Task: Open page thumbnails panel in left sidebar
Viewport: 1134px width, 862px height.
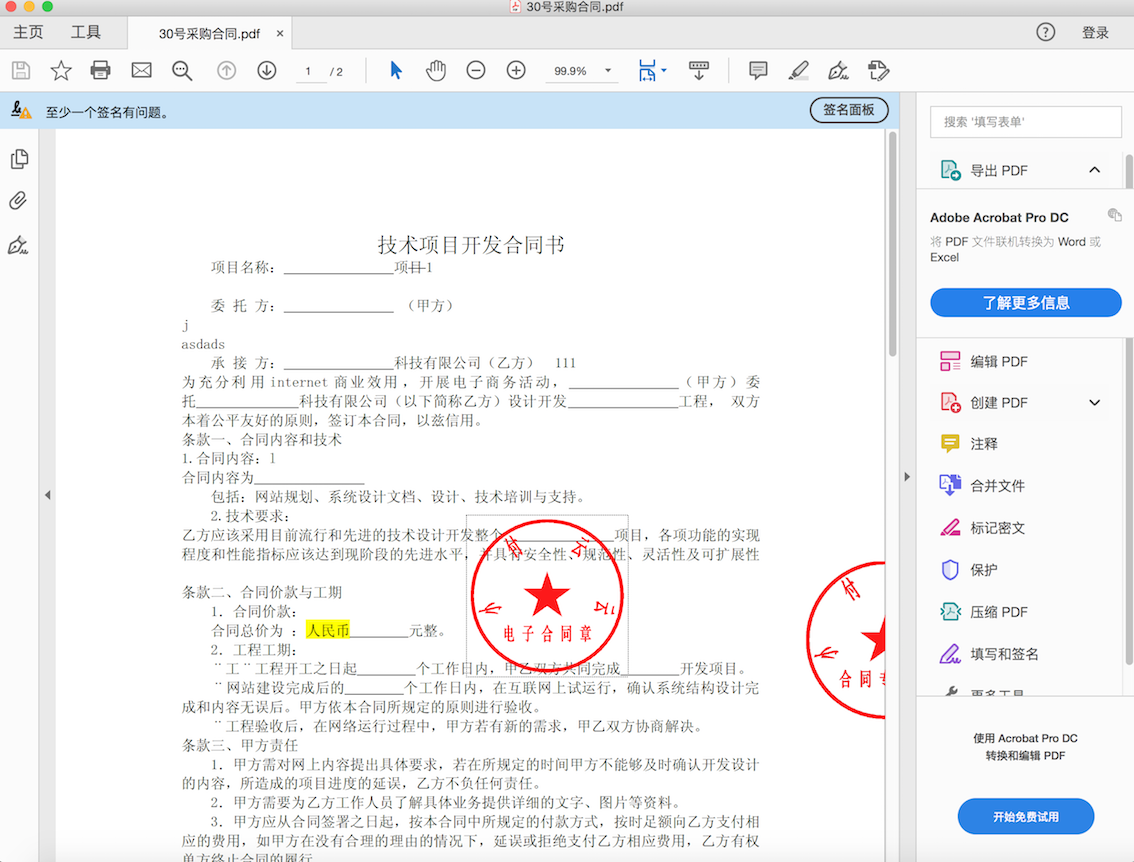Action: click(x=20, y=159)
